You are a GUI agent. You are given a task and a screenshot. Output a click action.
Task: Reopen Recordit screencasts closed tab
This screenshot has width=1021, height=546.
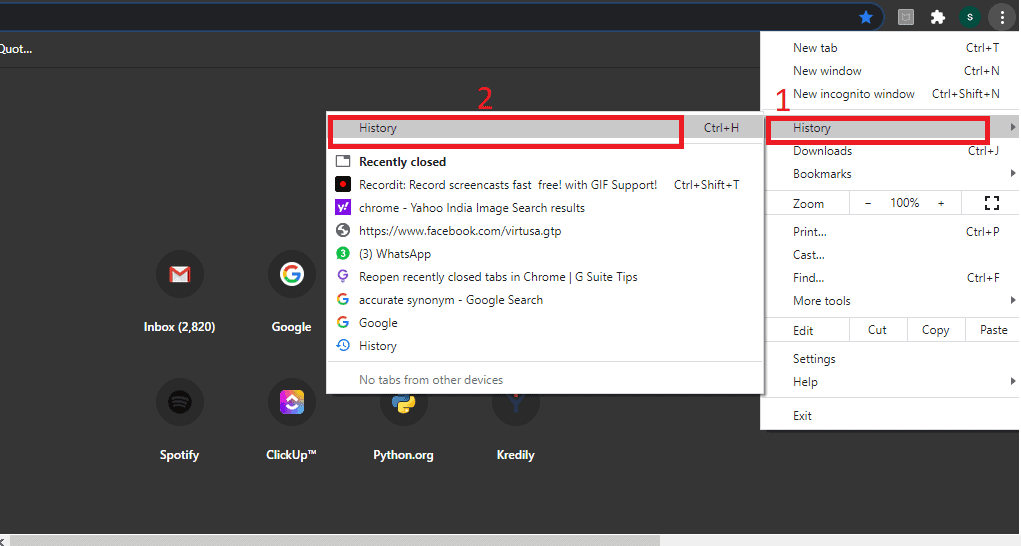pos(544,185)
